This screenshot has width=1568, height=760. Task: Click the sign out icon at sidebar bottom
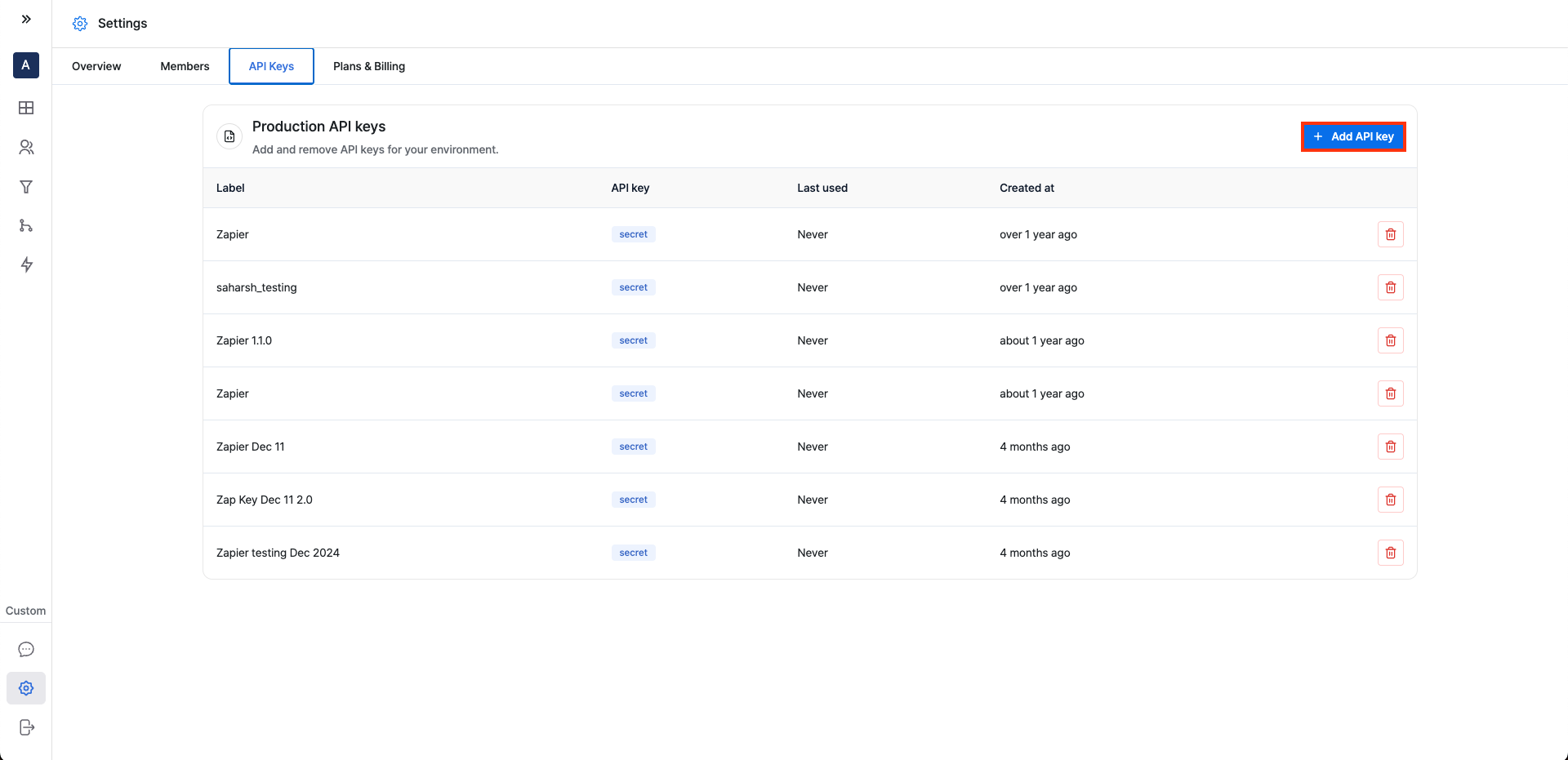pos(26,727)
